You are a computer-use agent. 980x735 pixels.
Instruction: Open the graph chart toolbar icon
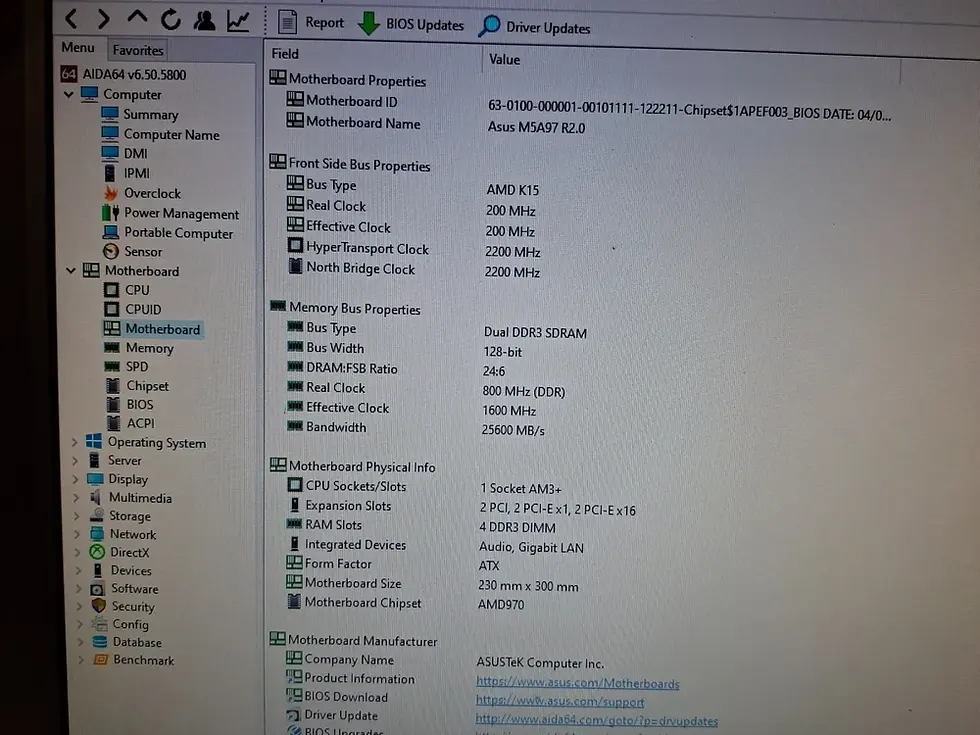(238, 21)
